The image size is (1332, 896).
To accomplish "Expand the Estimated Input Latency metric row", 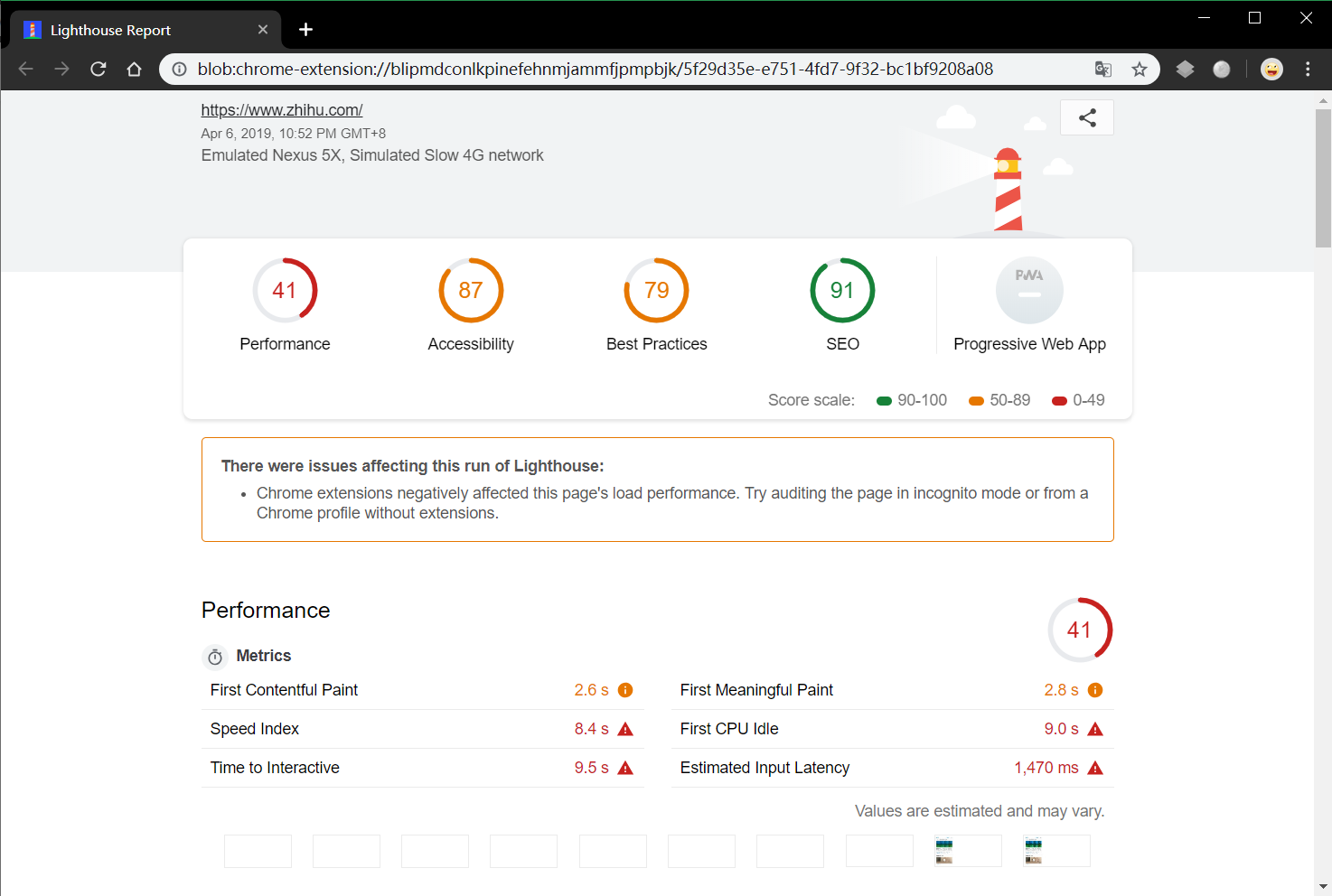I will [x=893, y=768].
